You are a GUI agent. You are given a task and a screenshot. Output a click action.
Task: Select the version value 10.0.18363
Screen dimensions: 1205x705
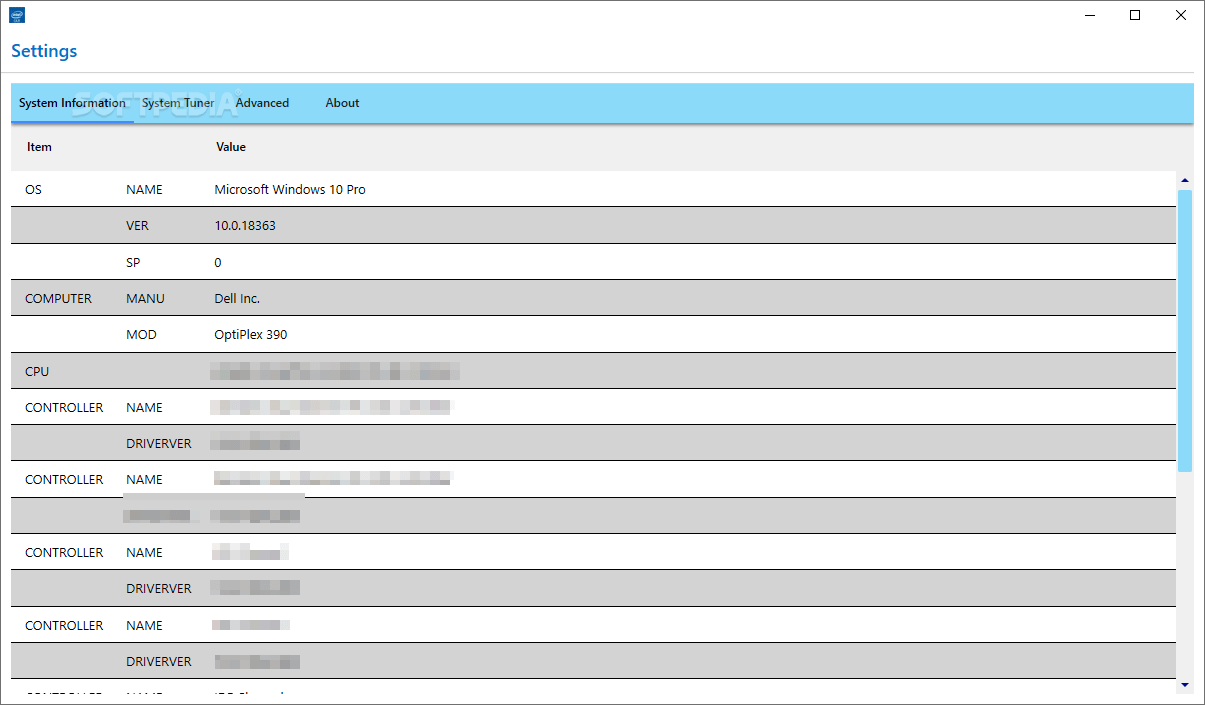(x=245, y=226)
